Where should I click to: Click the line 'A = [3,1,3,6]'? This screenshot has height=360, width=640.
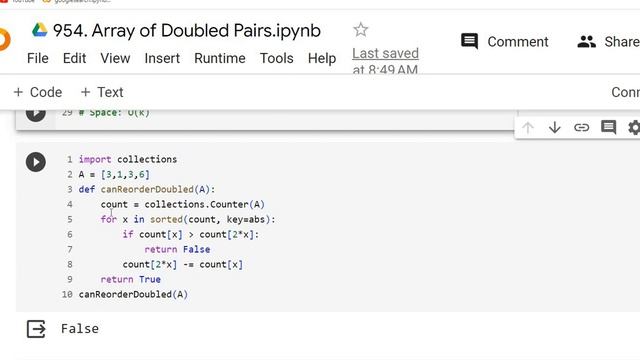click(x=114, y=174)
